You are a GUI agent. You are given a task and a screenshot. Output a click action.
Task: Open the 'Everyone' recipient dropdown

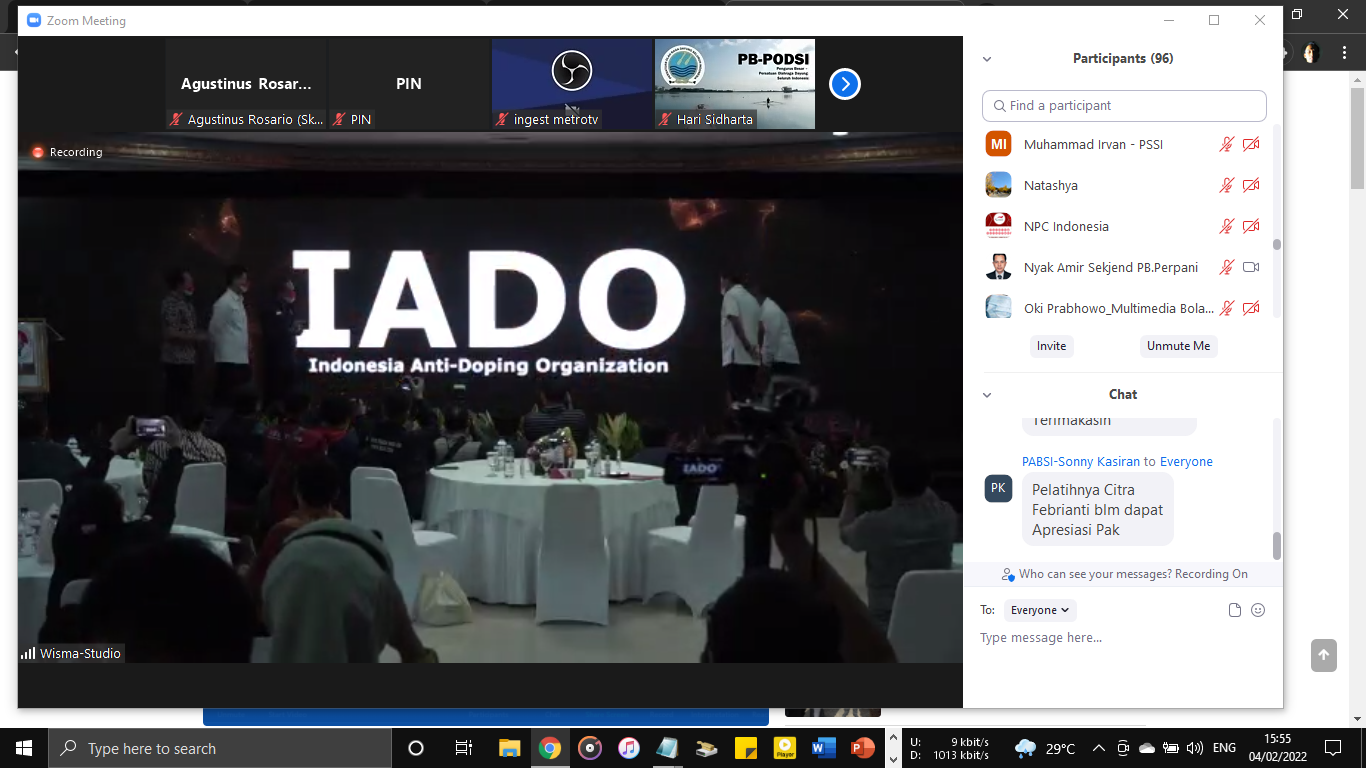(1040, 610)
